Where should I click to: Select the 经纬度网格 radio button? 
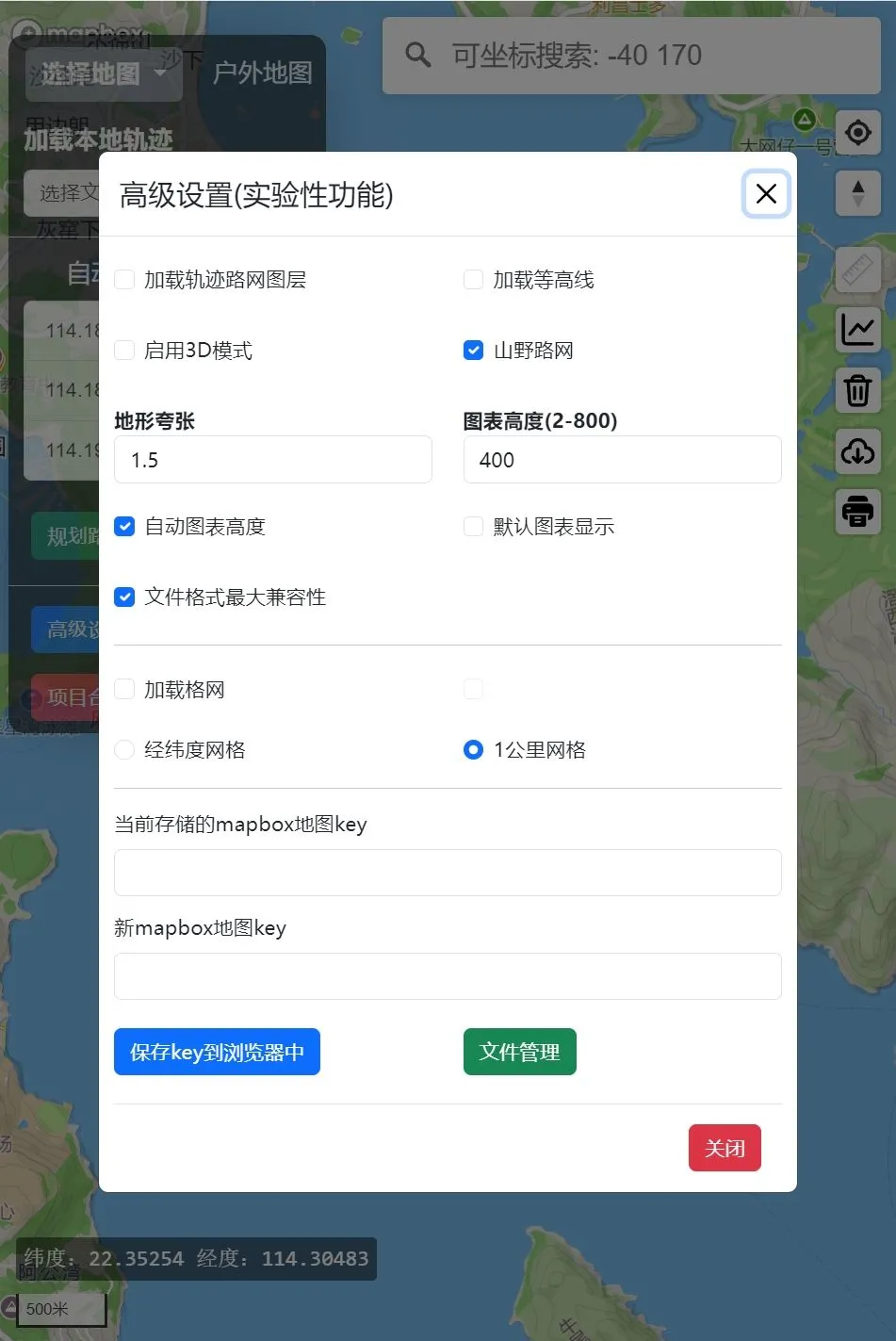pyautogui.click(x=124, y=750)
